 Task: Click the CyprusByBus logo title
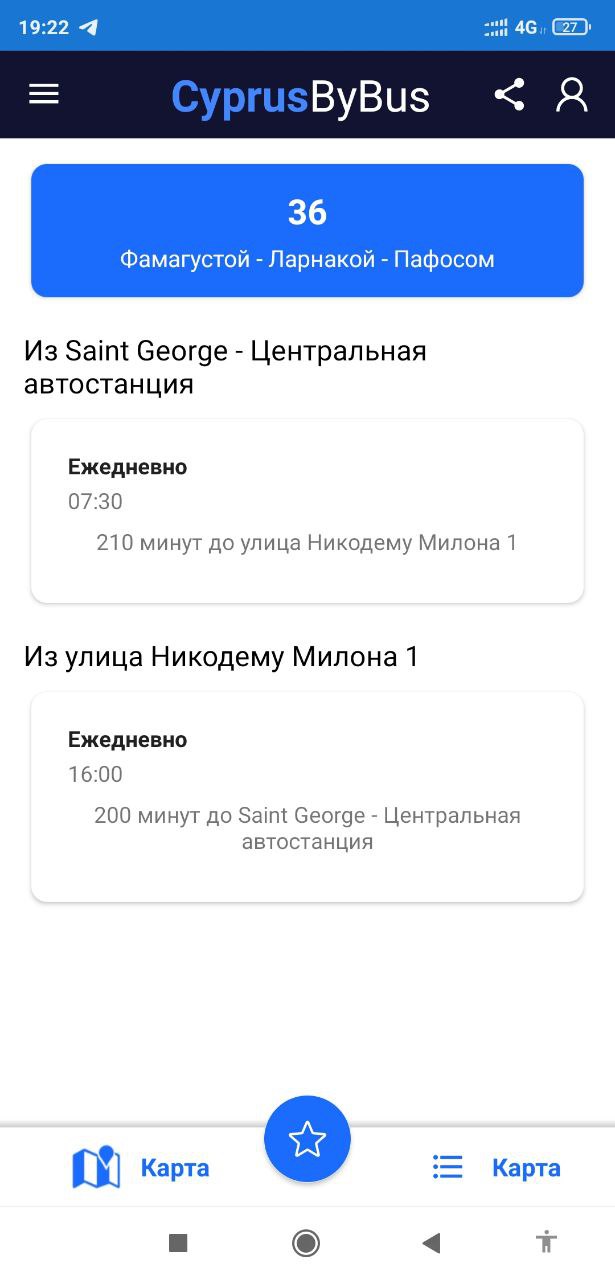coord(300,96)
